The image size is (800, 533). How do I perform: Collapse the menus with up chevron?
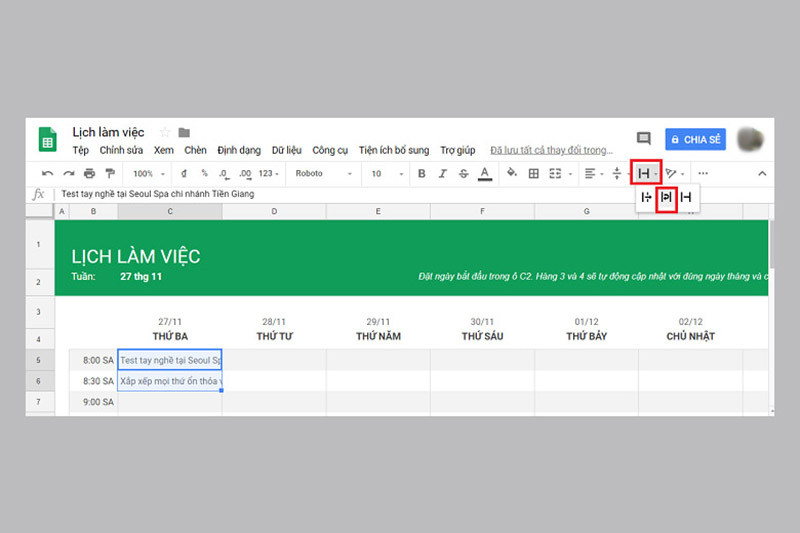[762, 173]
